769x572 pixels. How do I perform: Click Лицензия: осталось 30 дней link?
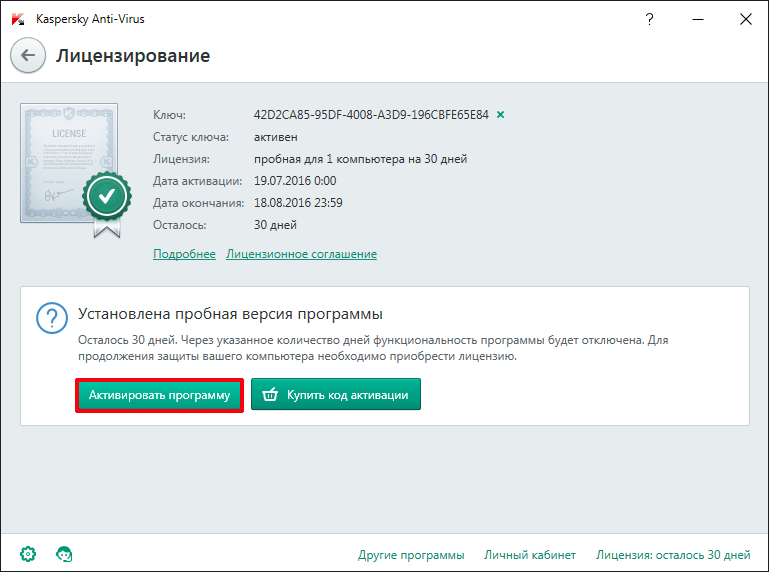673,555
